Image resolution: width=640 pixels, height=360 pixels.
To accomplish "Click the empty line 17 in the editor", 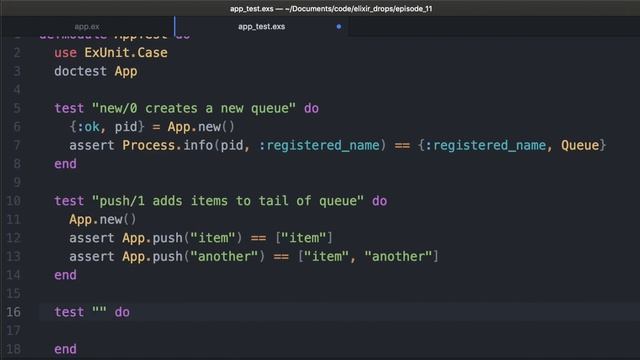I will tap(340, 331).
